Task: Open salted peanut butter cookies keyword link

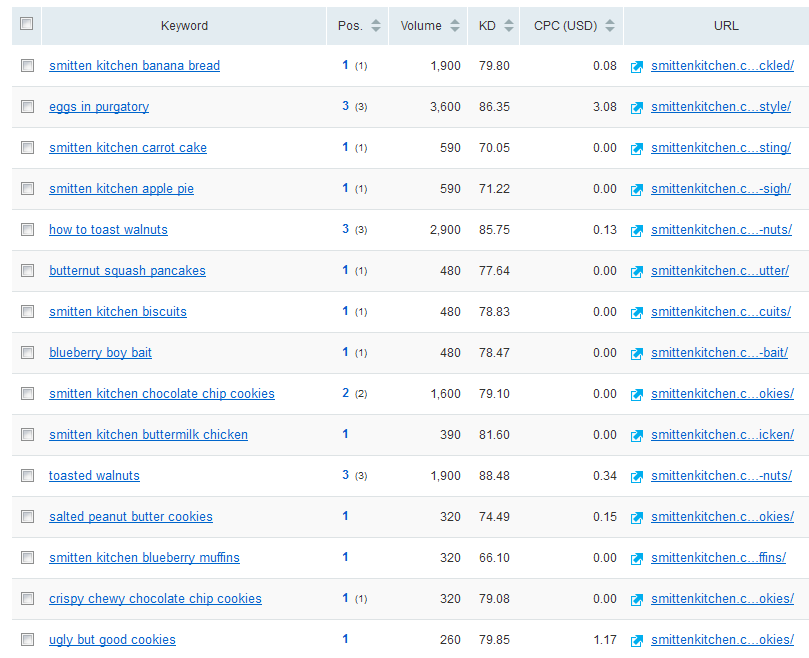Action: point(131,517)
